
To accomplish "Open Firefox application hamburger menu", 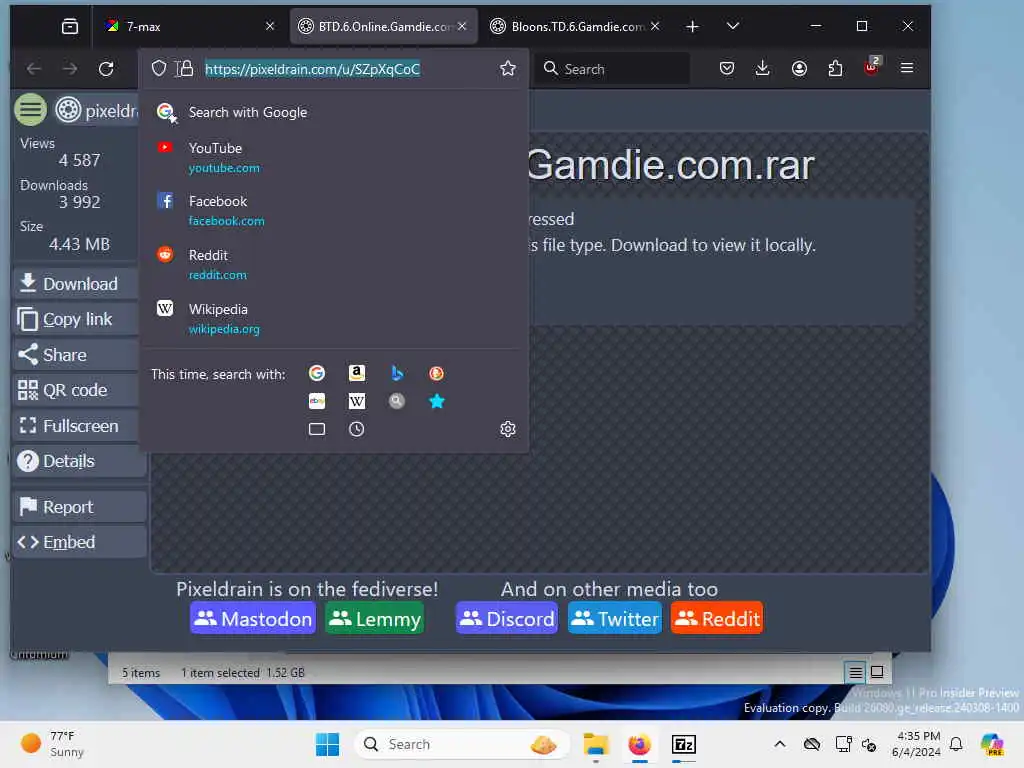I will click(x=906, y=69).
